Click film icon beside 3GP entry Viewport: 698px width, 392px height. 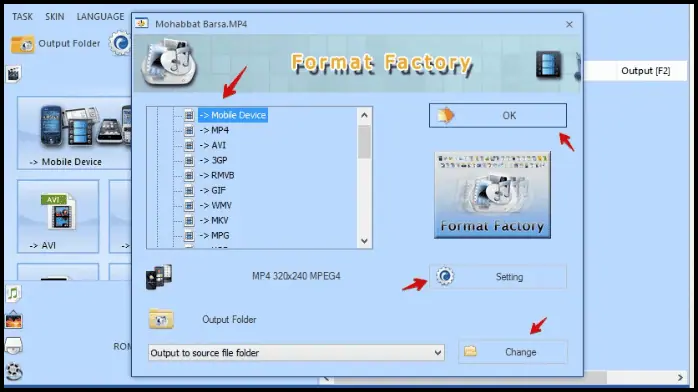(189, 161)
